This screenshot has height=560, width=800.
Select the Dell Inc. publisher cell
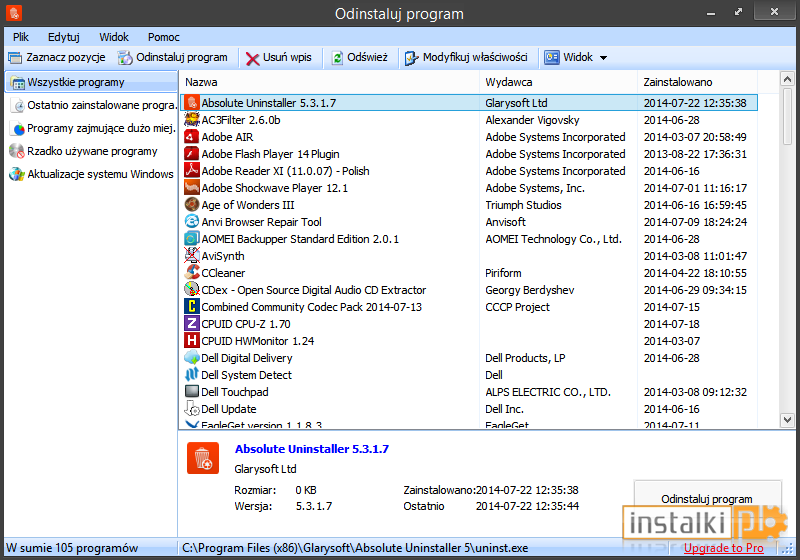tap(504, 409)
